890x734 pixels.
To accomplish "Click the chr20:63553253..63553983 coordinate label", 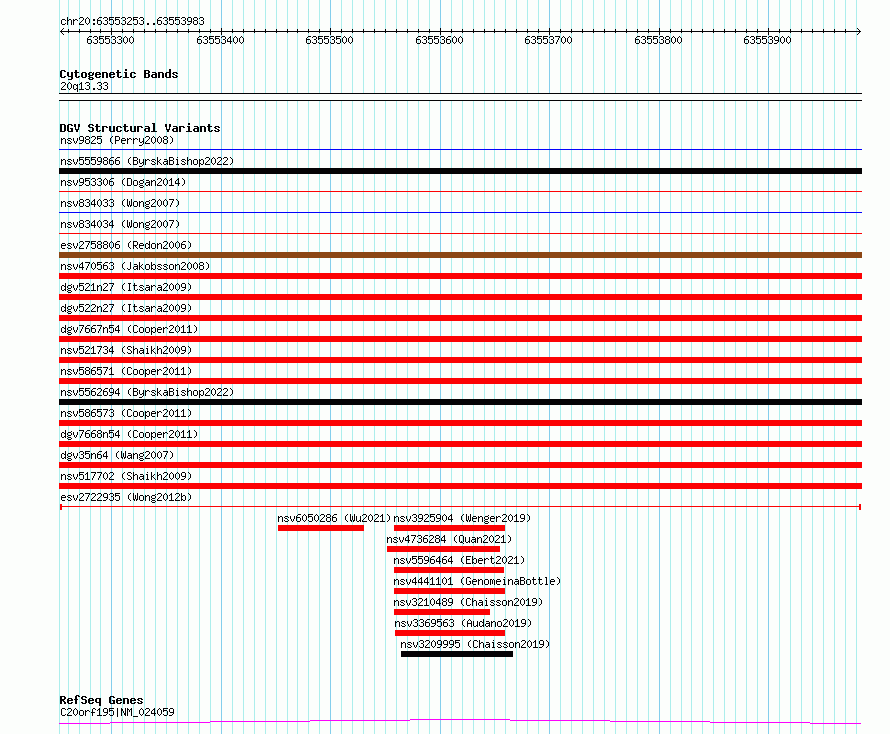I will 132,22.
